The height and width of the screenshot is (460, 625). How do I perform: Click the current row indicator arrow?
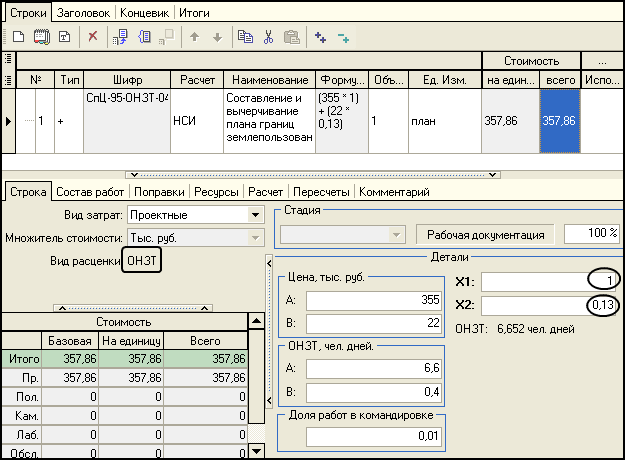(x=8, y=121)
